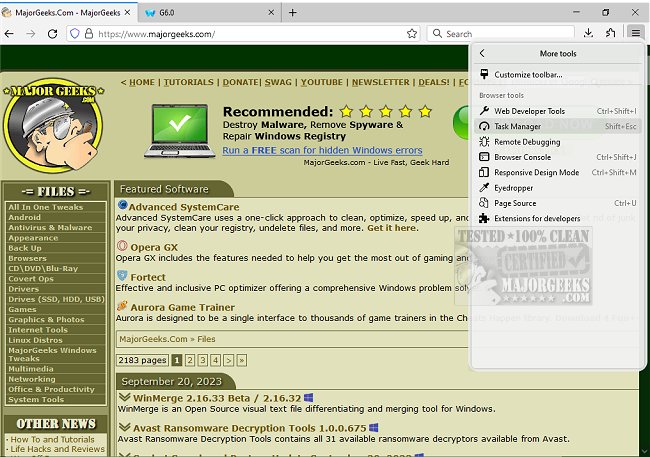Click the Customize toolbar brush icon
650x457 pixels.
pos(484,74)
